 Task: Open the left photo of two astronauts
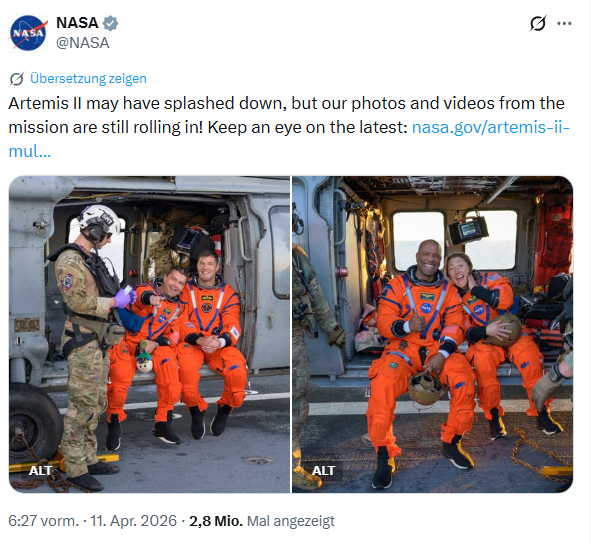pos(149,334)
